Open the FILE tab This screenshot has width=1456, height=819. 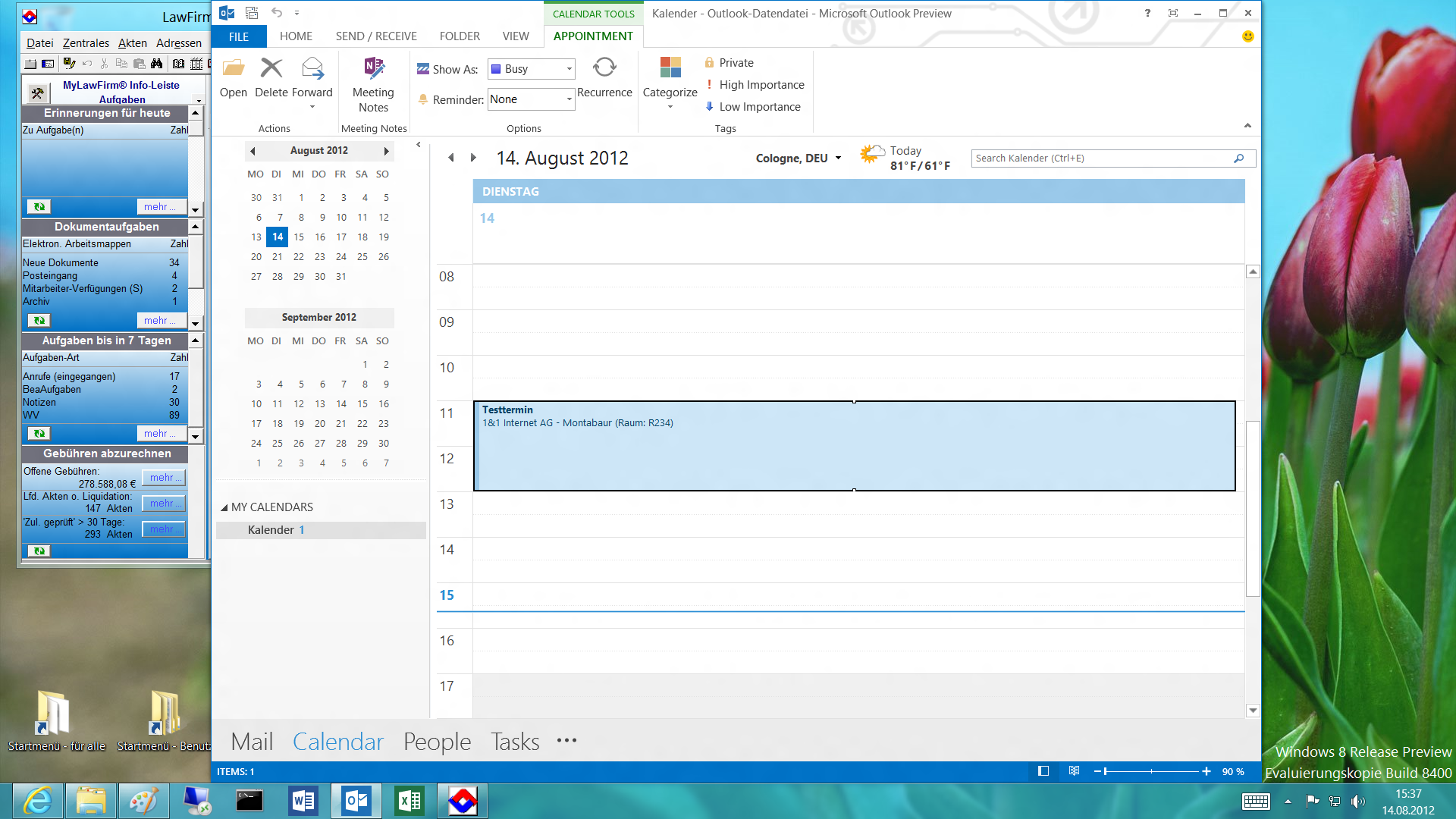pos(239,36)
